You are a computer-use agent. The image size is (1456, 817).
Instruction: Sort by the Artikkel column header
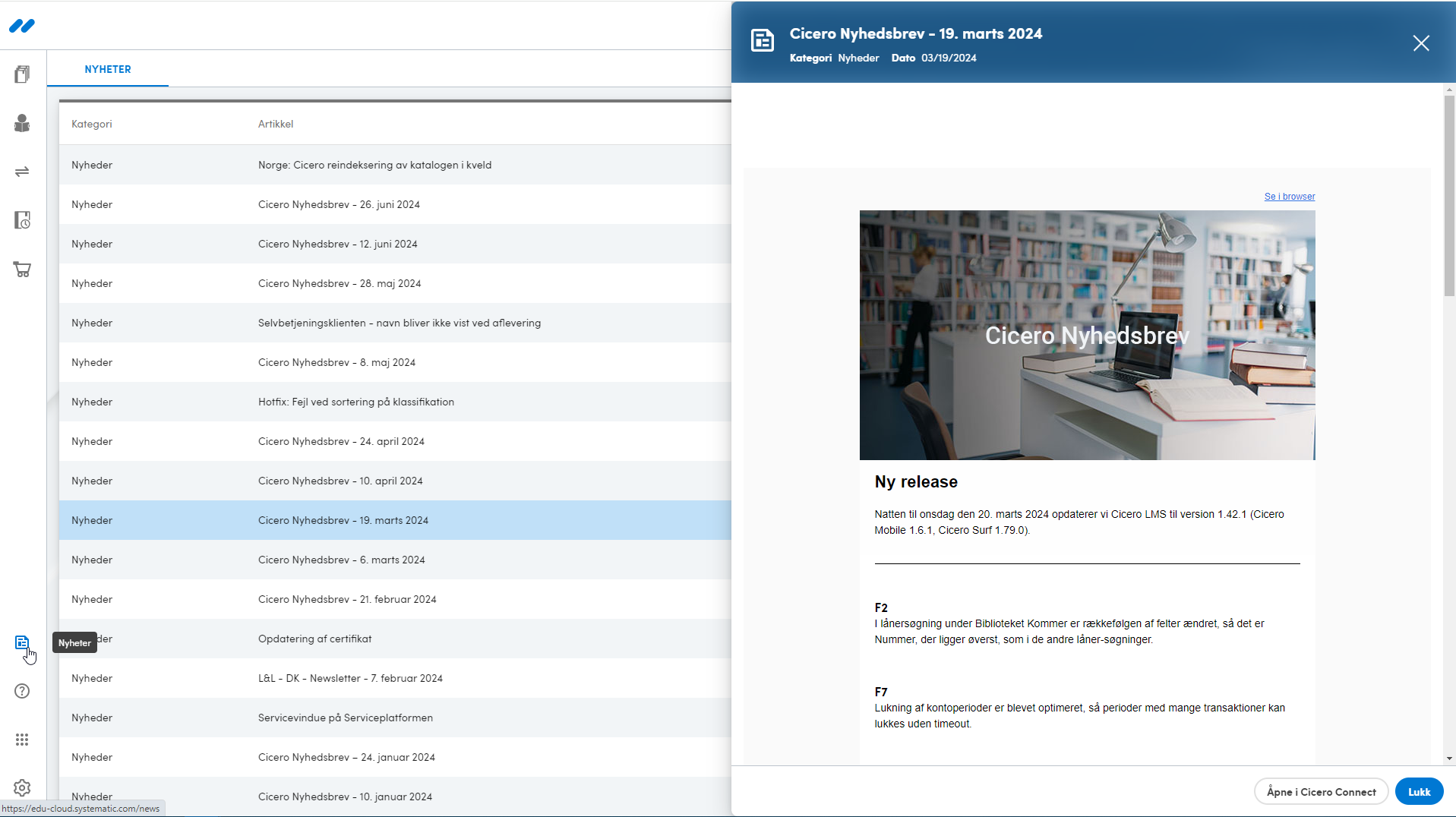pos(276,124)
